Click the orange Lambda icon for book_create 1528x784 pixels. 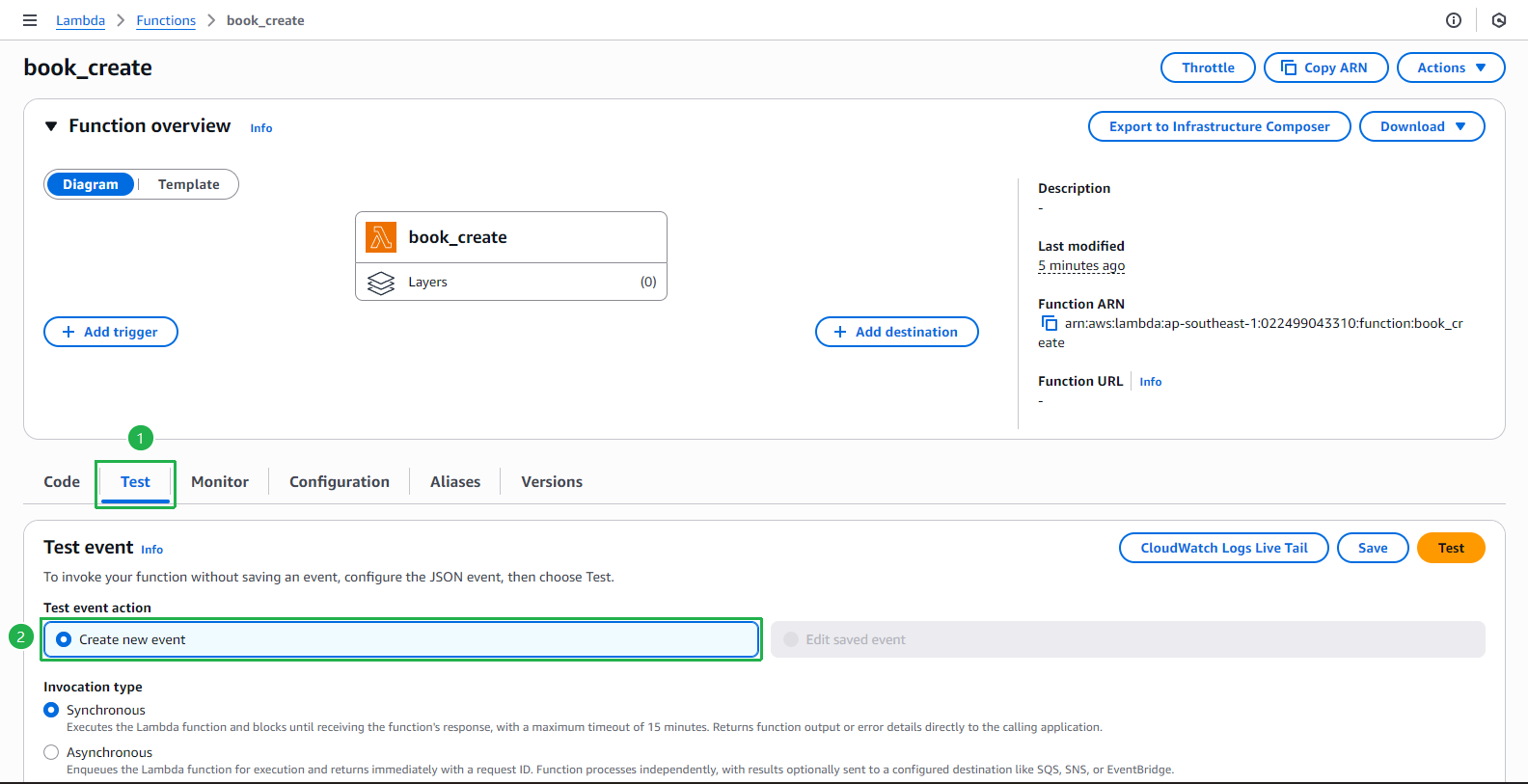381,237
